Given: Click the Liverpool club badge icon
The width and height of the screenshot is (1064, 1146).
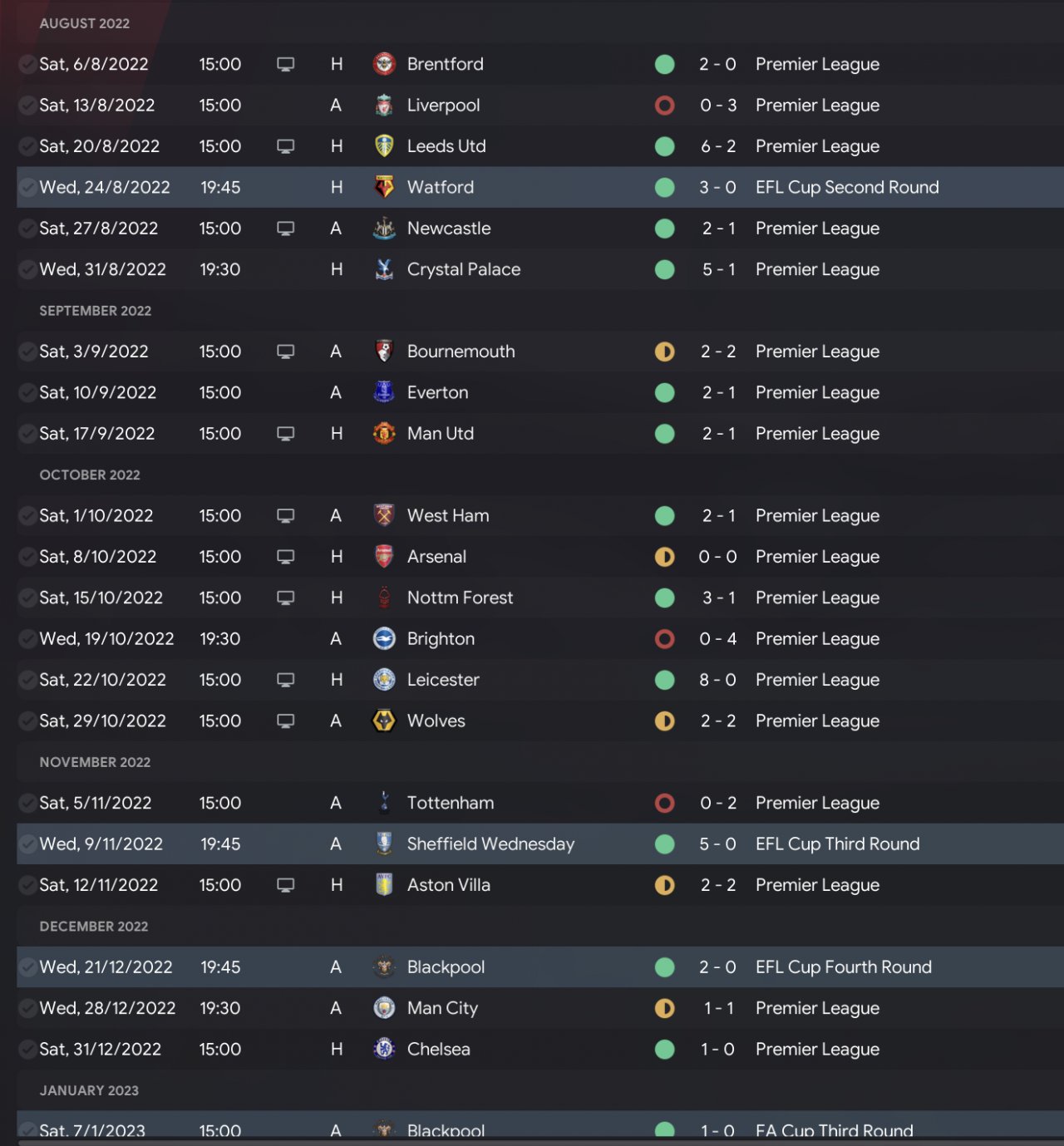Looking at the screenshot, I should point(384,106).
